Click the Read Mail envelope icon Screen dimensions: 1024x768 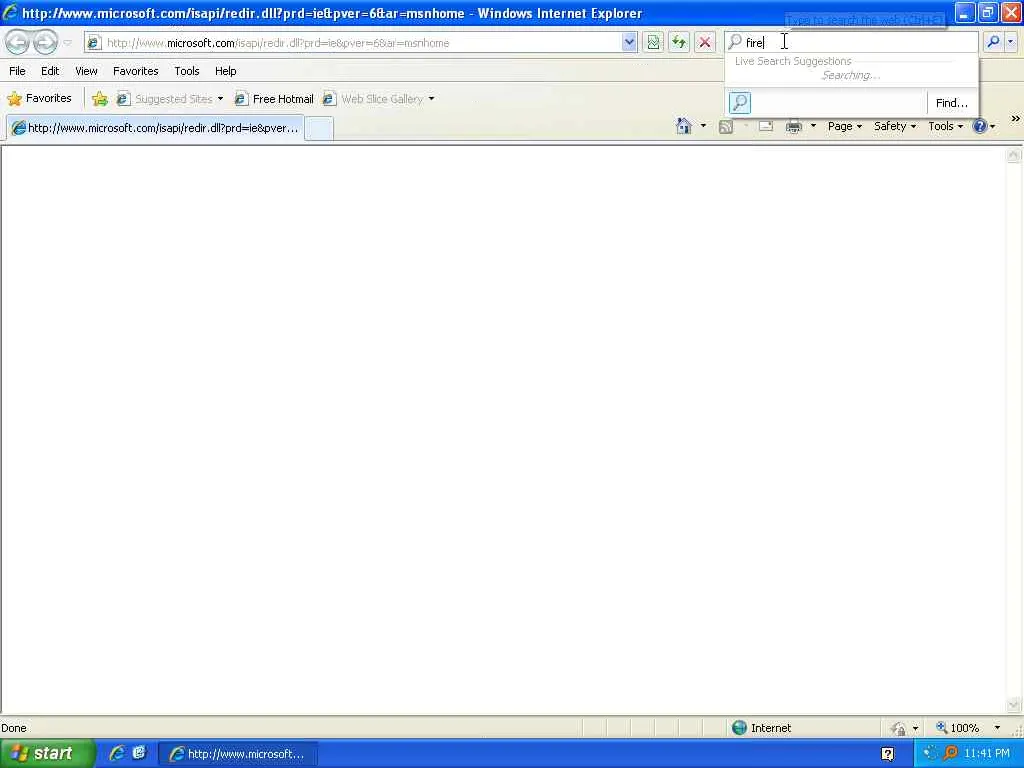click(x=765, y=126)
